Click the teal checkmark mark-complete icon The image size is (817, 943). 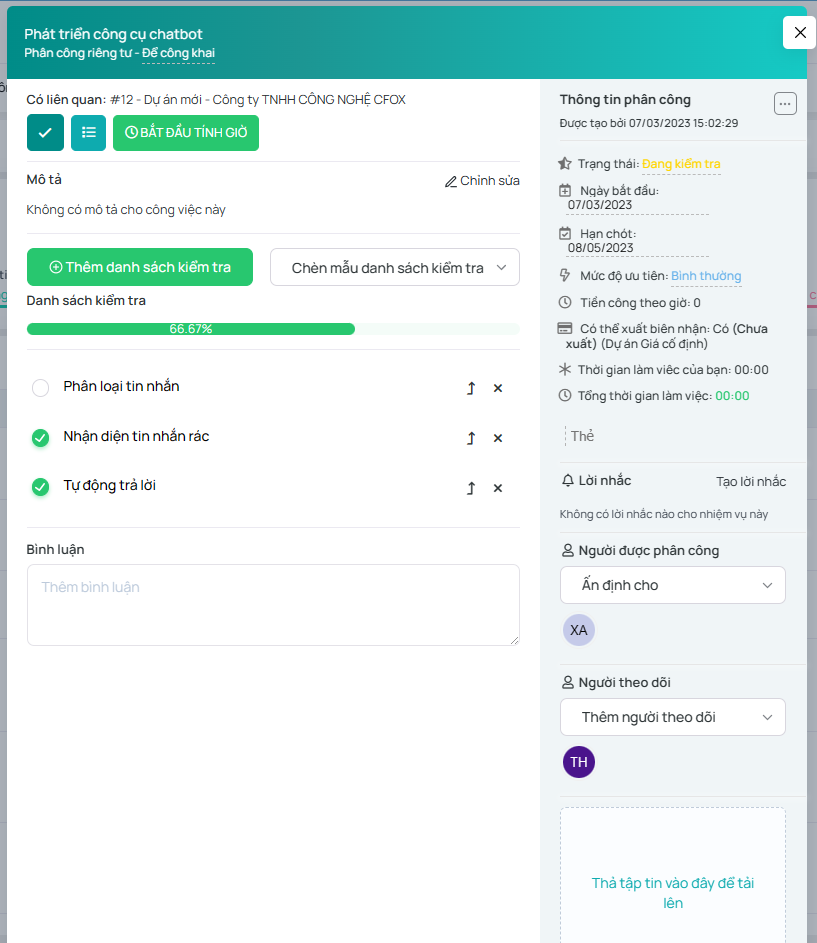click(45, 133)
